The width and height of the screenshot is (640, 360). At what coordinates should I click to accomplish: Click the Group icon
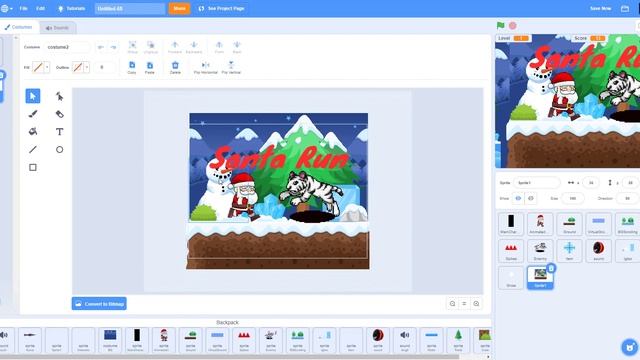(132, 45)
